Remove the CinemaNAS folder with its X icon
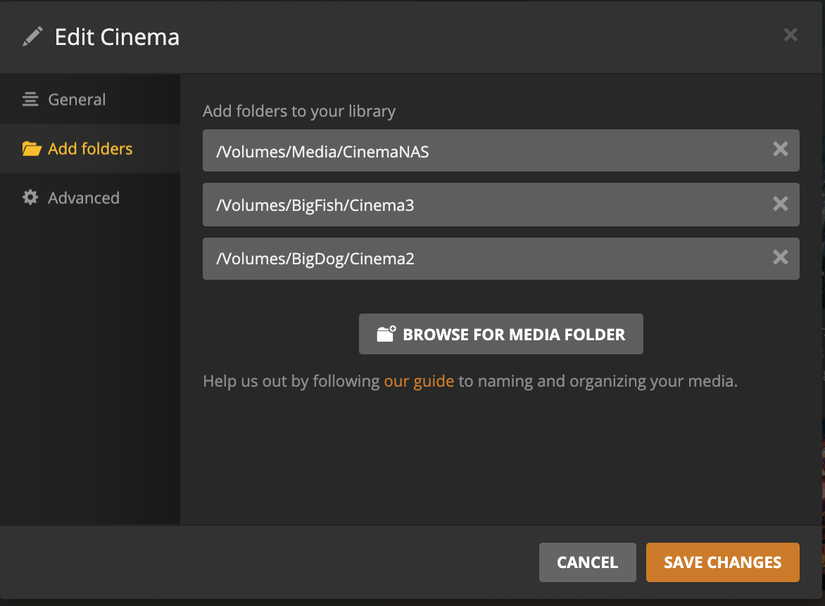The width and height of the screenshot is (825, 606). click(780, 149)
